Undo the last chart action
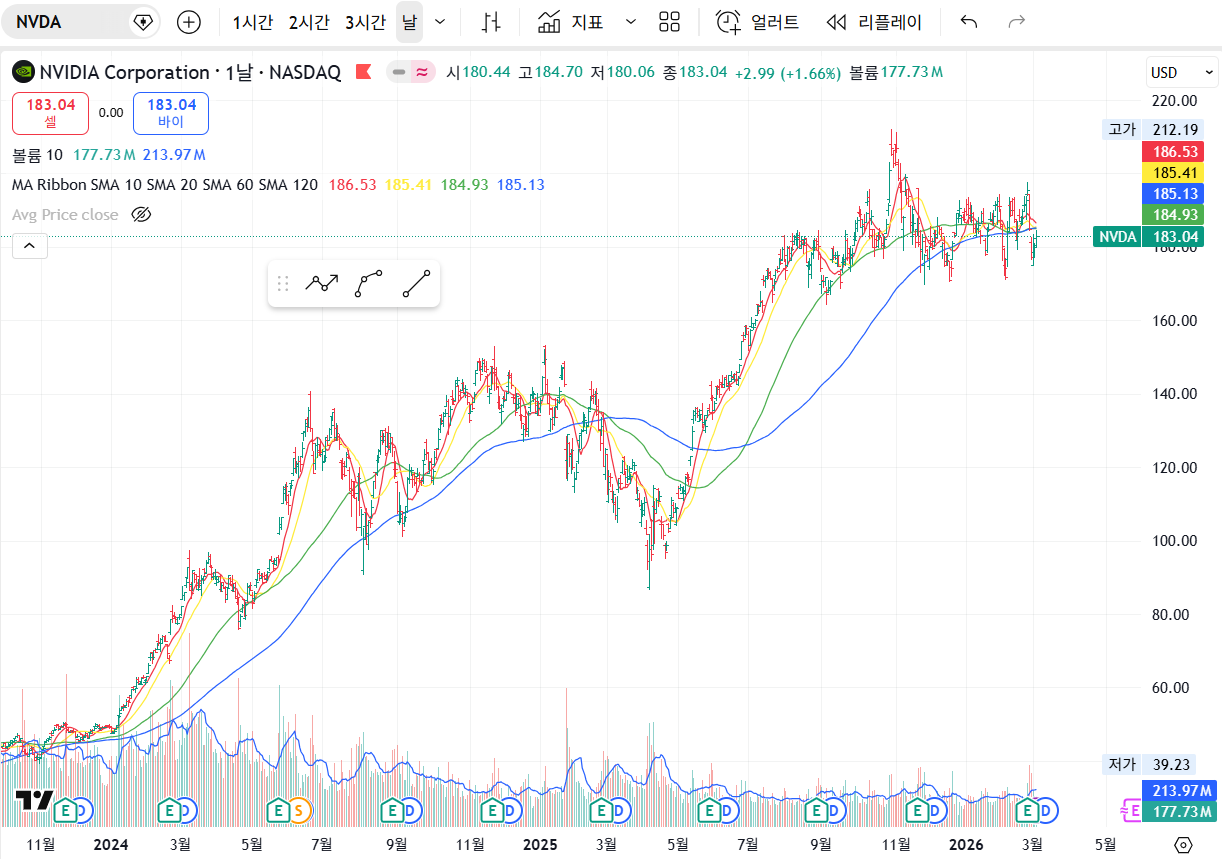 968,22
